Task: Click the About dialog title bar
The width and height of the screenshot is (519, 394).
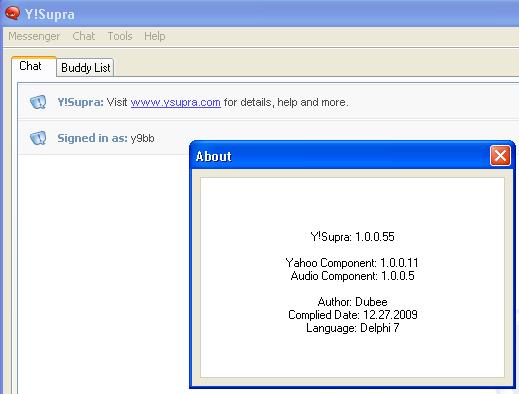Action: click(x=340, y=156)
